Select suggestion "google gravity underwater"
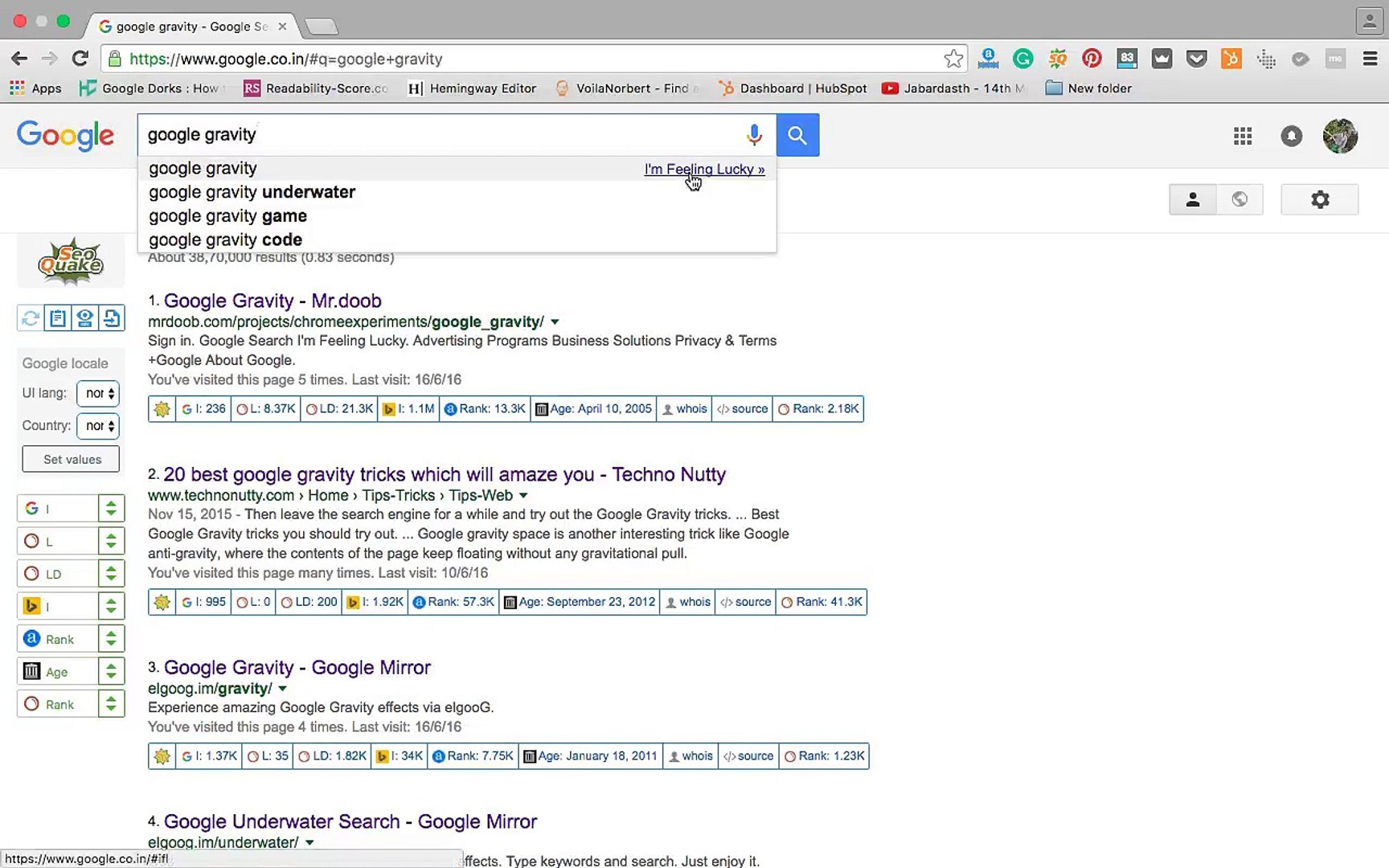This screenshot has height=868, width=1389. (457, 192)
